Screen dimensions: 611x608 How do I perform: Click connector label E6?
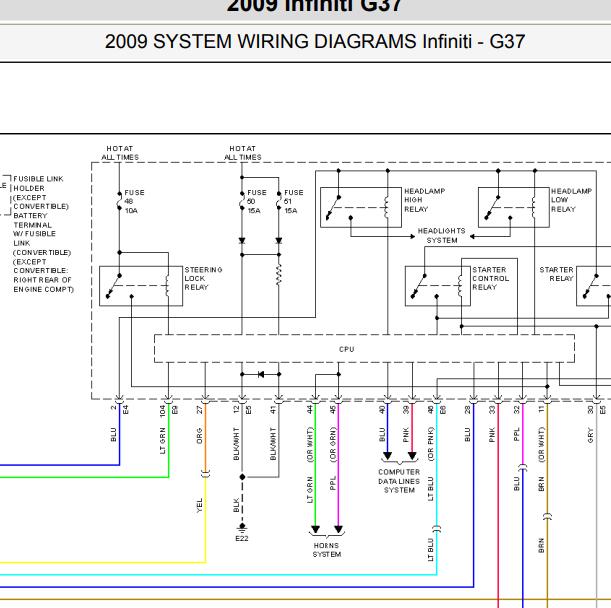point(443,410)
